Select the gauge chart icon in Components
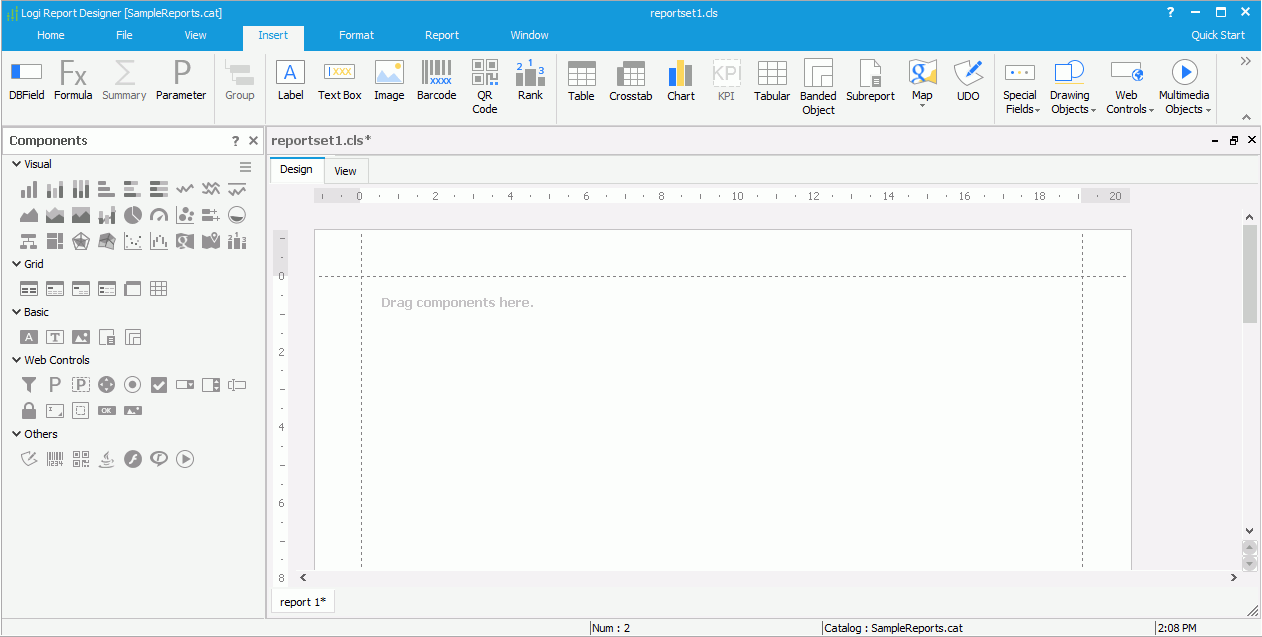The image size is (1262, 637). click(158, 214)
